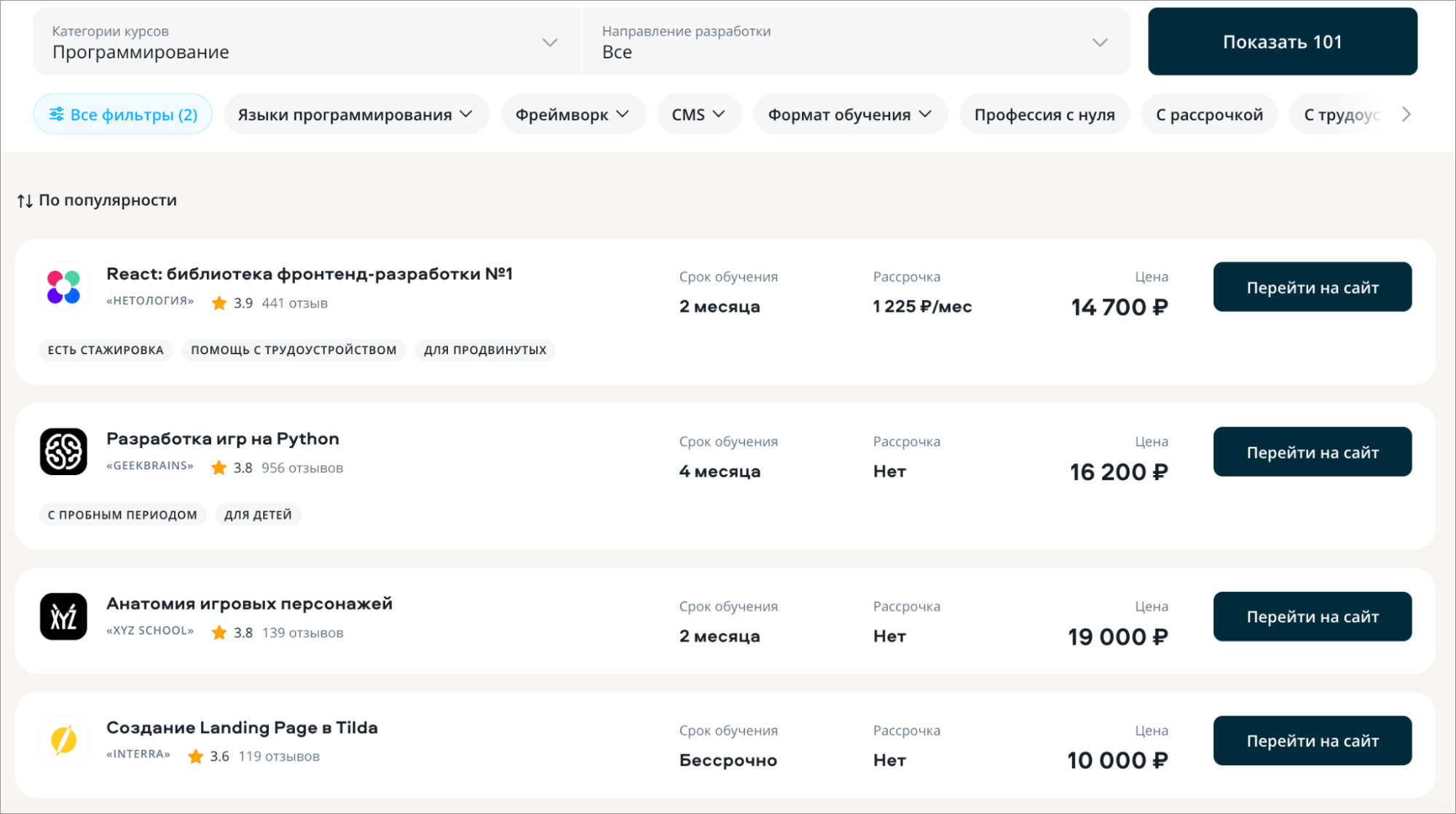Toggle the Профессия с нуля filter chip

1044,114
